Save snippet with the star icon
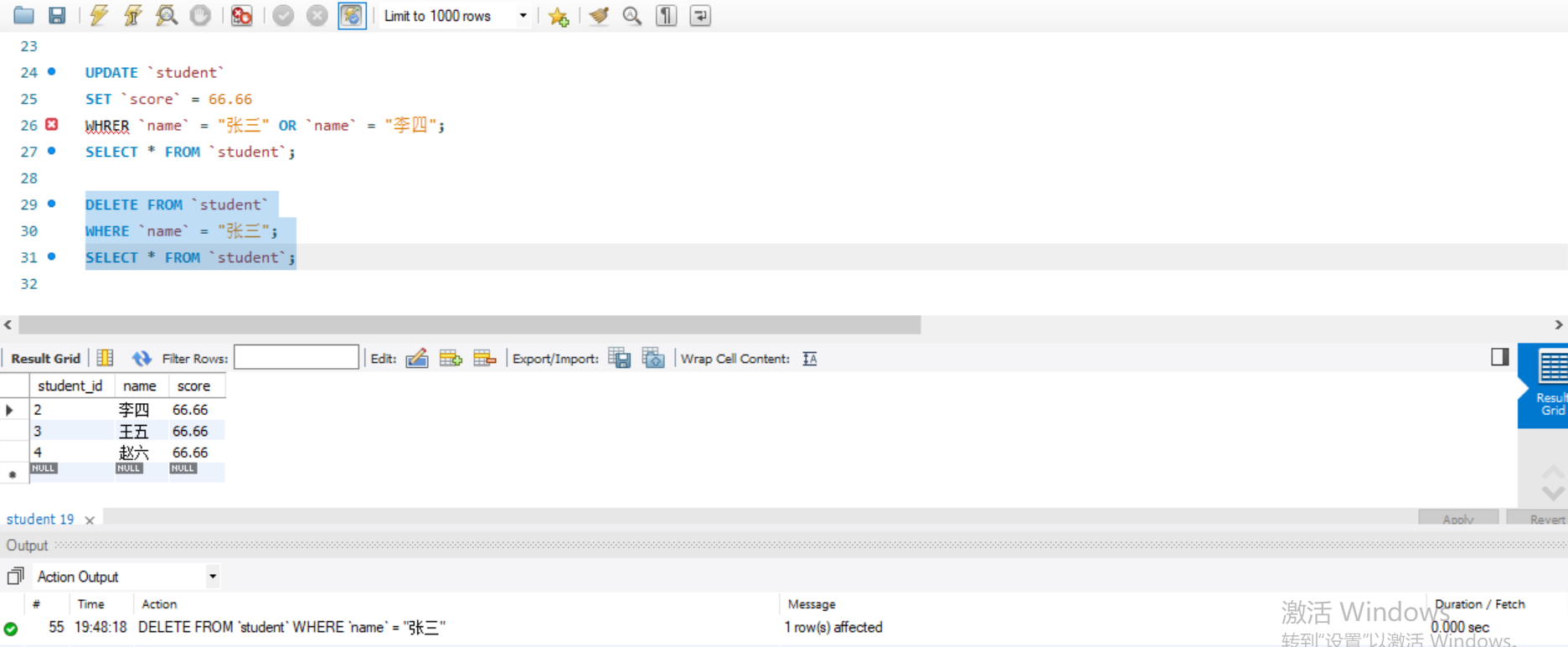Viewport: 1568px width, 647px height. coord(559,16)
